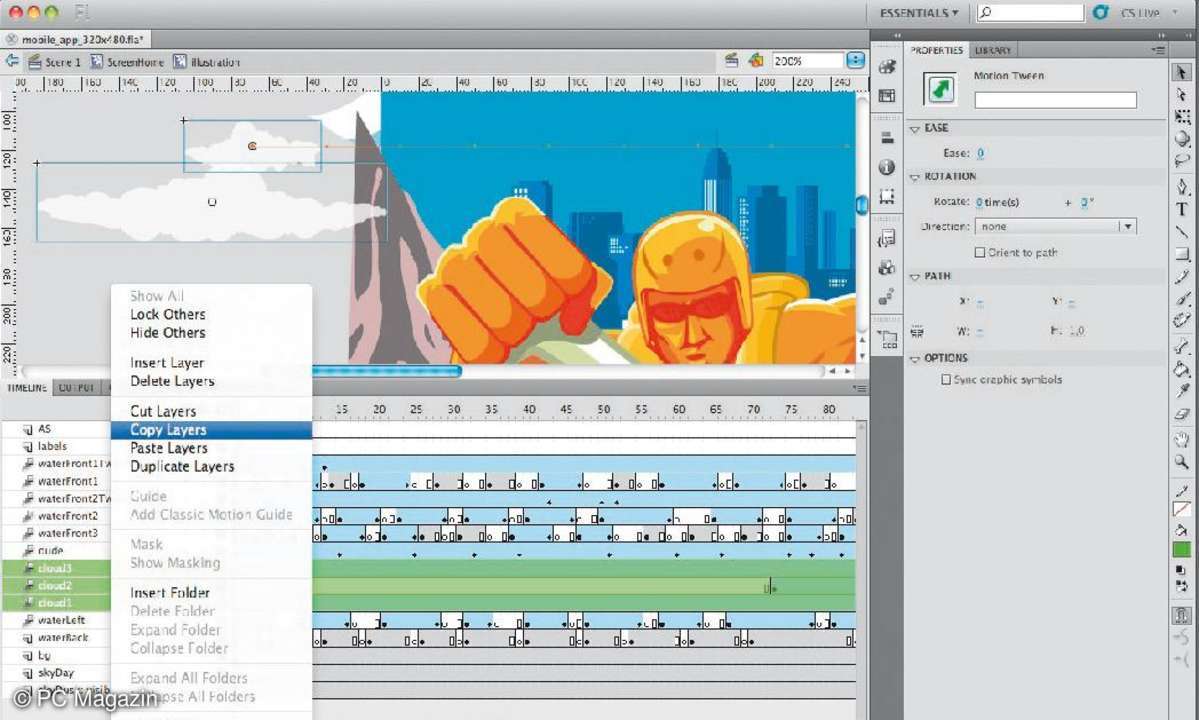Select the 3D Rotation tool
Image resolution: width=1199 pixels, height=720 pixels.
click(1182, 138)
